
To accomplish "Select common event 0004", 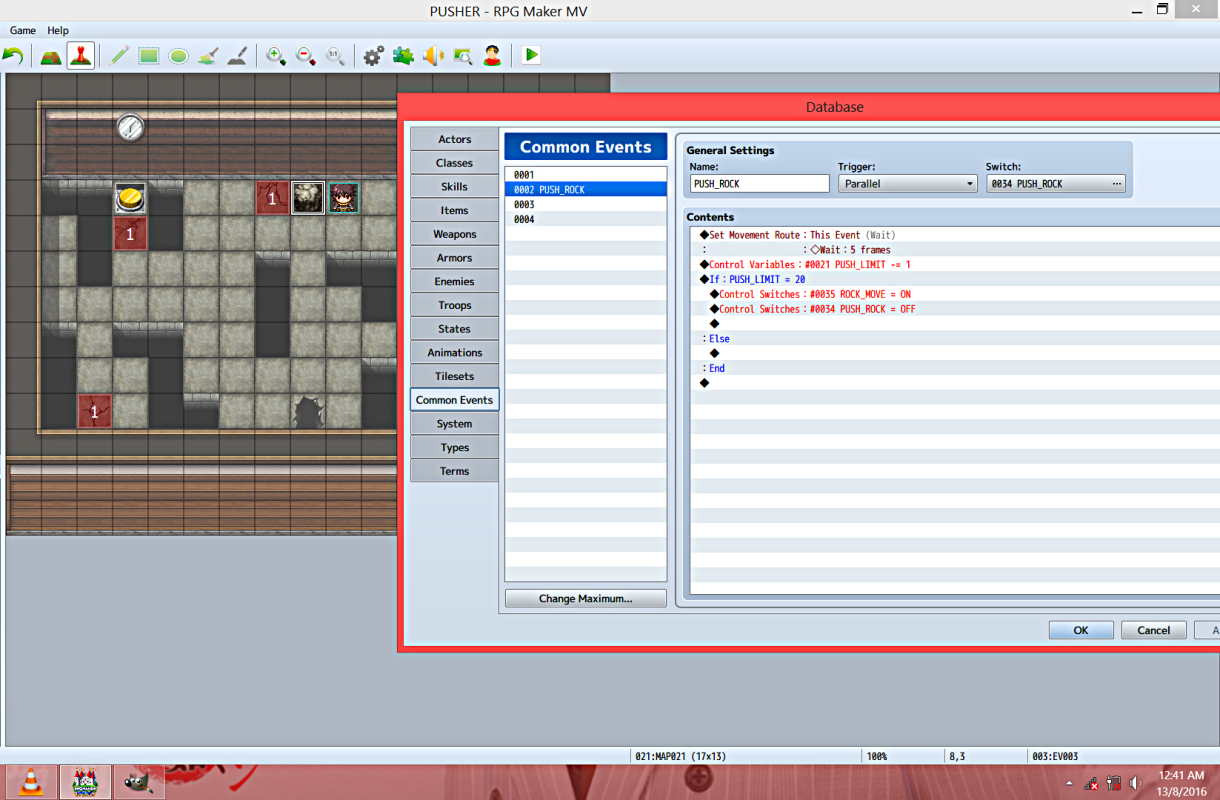I will (x=585, y=219).
